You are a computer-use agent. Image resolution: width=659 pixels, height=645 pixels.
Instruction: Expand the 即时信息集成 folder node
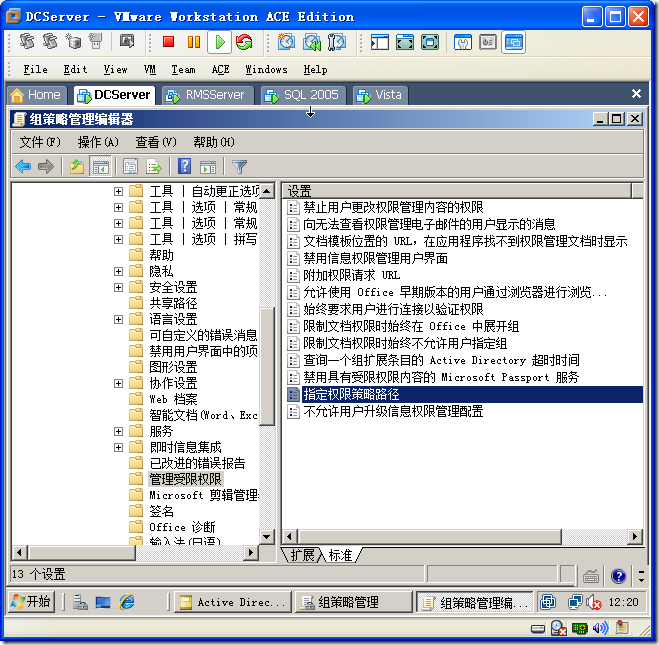tap(119, 448)
